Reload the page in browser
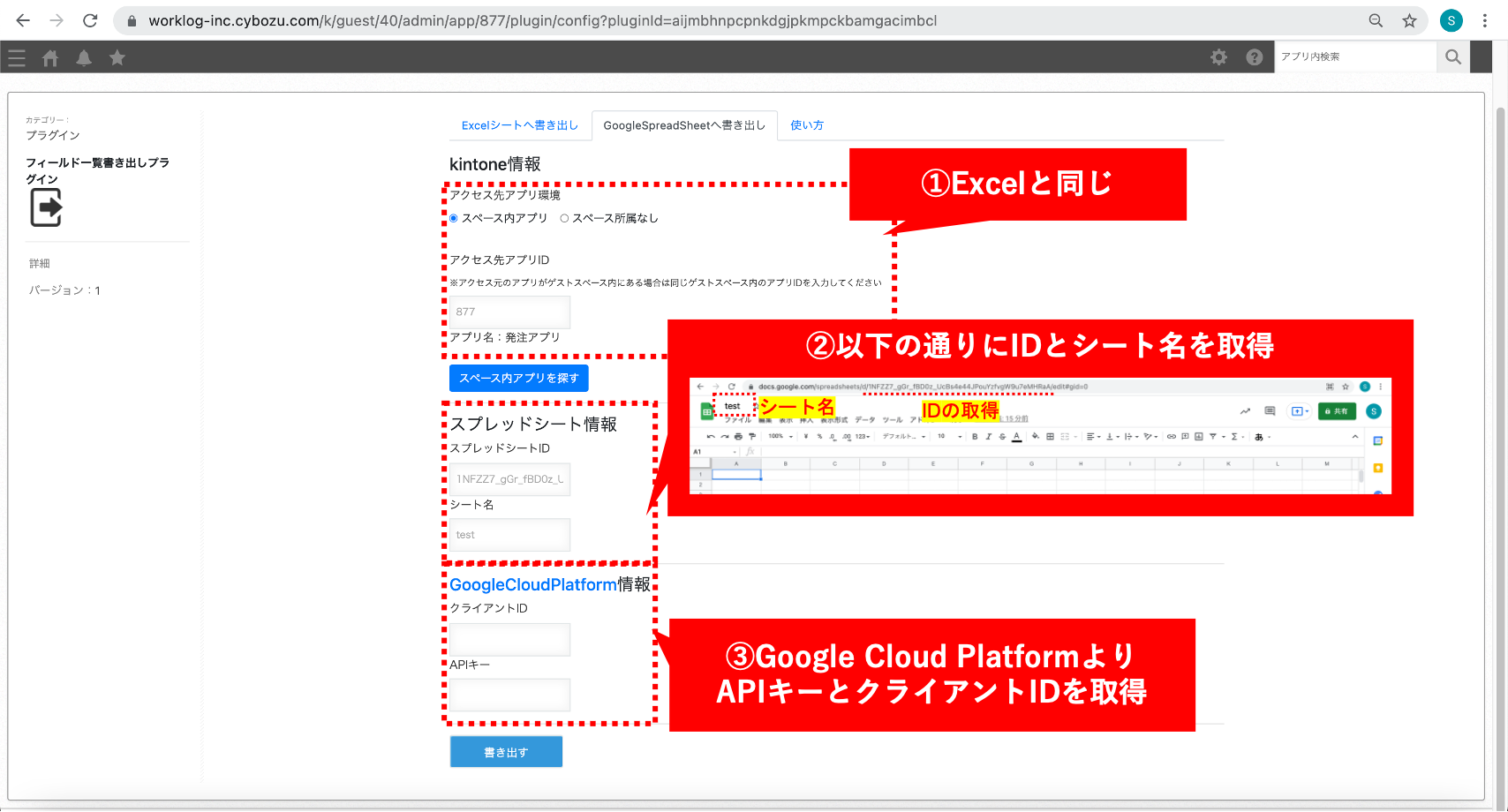This screenshot has width=1508, height=812. 90,20
